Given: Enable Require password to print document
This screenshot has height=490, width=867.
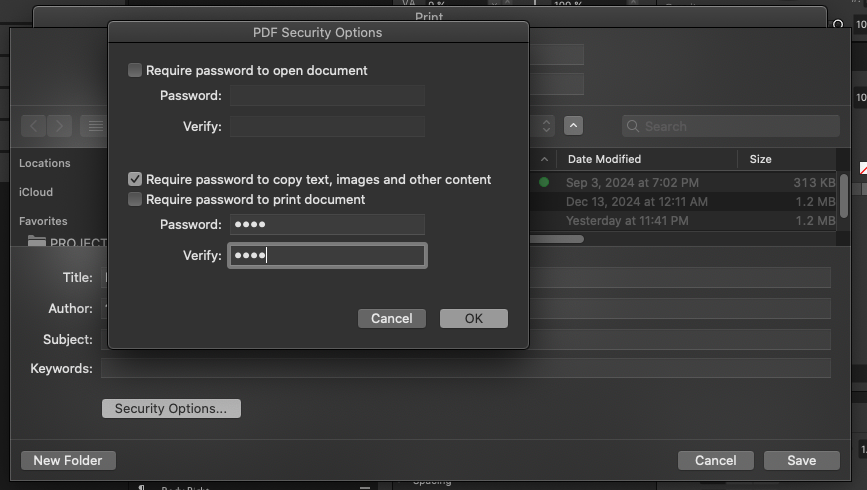Looking at the screenshot, I should 135,200.
